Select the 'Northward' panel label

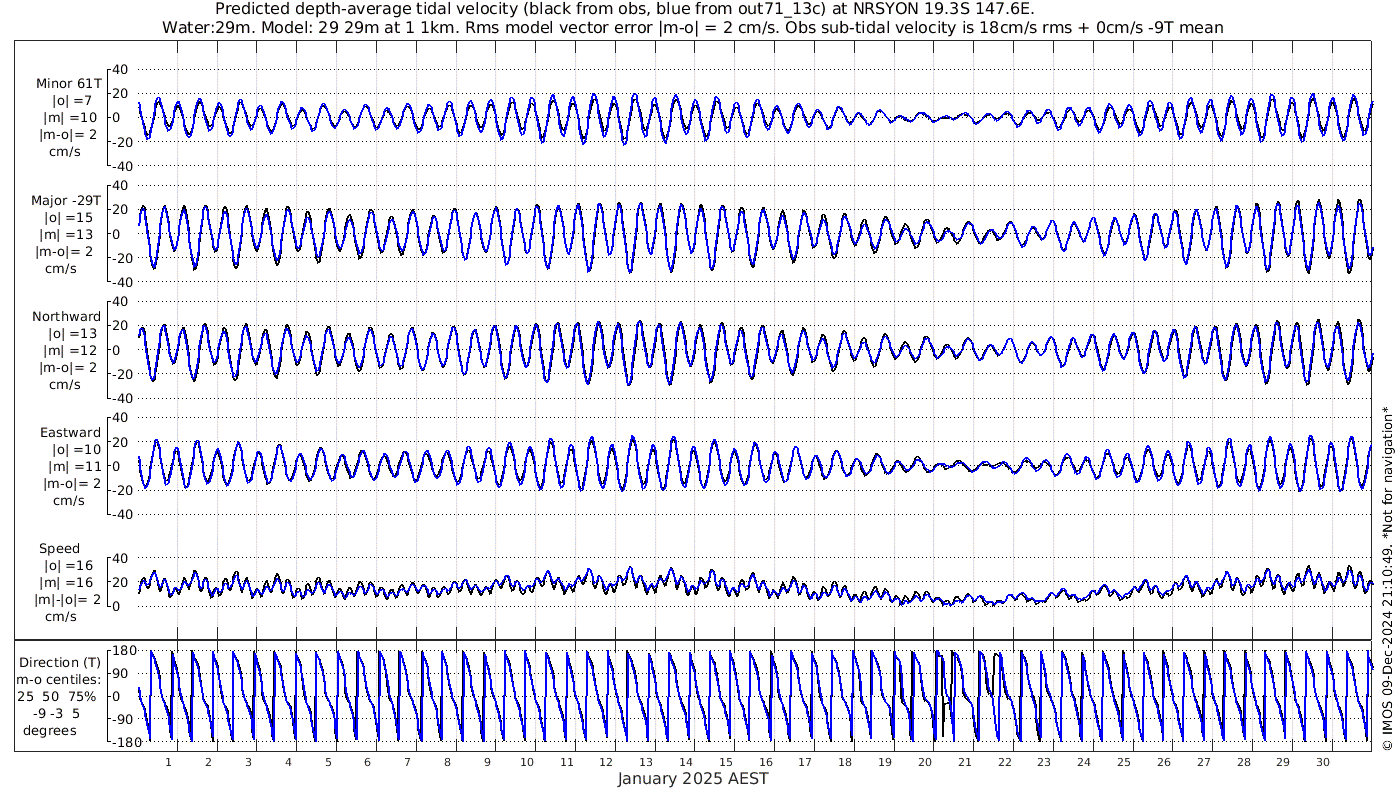[67, 316]
